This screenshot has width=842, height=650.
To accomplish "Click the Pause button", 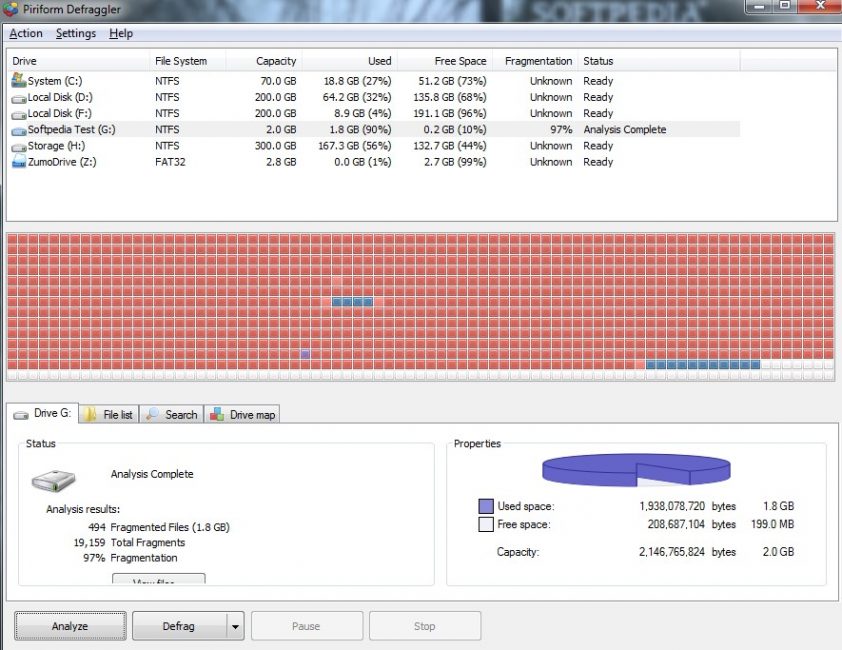I will coord(307,626).
